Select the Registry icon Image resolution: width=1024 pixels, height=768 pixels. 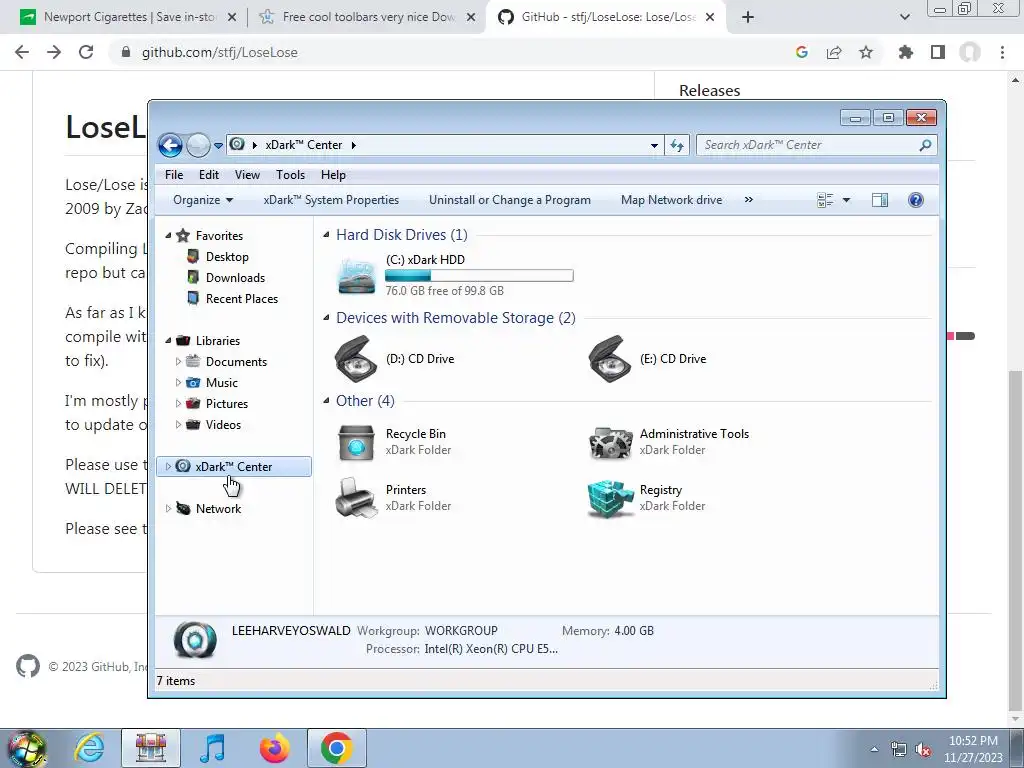610,499
